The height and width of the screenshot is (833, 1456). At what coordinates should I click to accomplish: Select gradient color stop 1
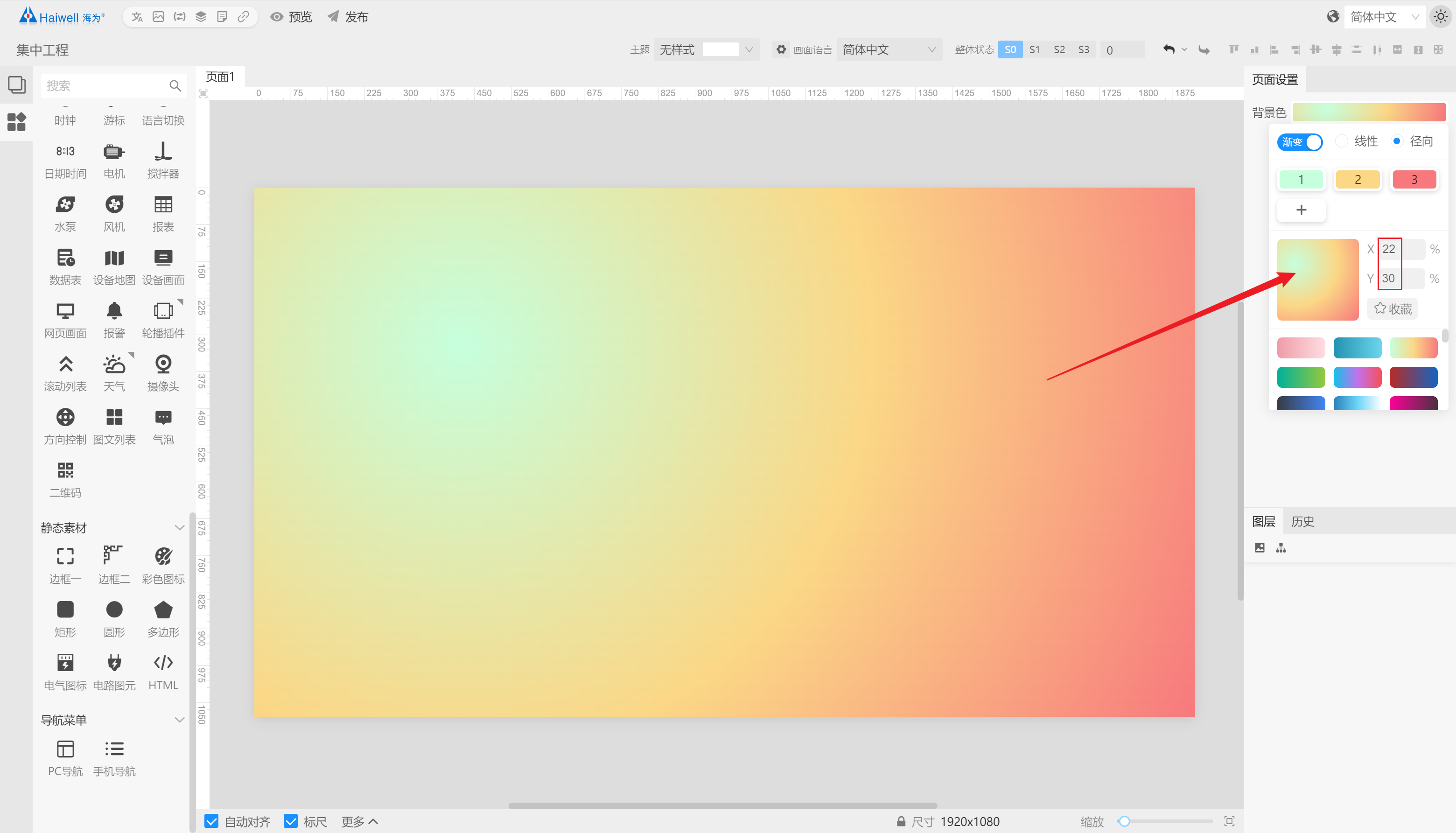(1301, 180)
